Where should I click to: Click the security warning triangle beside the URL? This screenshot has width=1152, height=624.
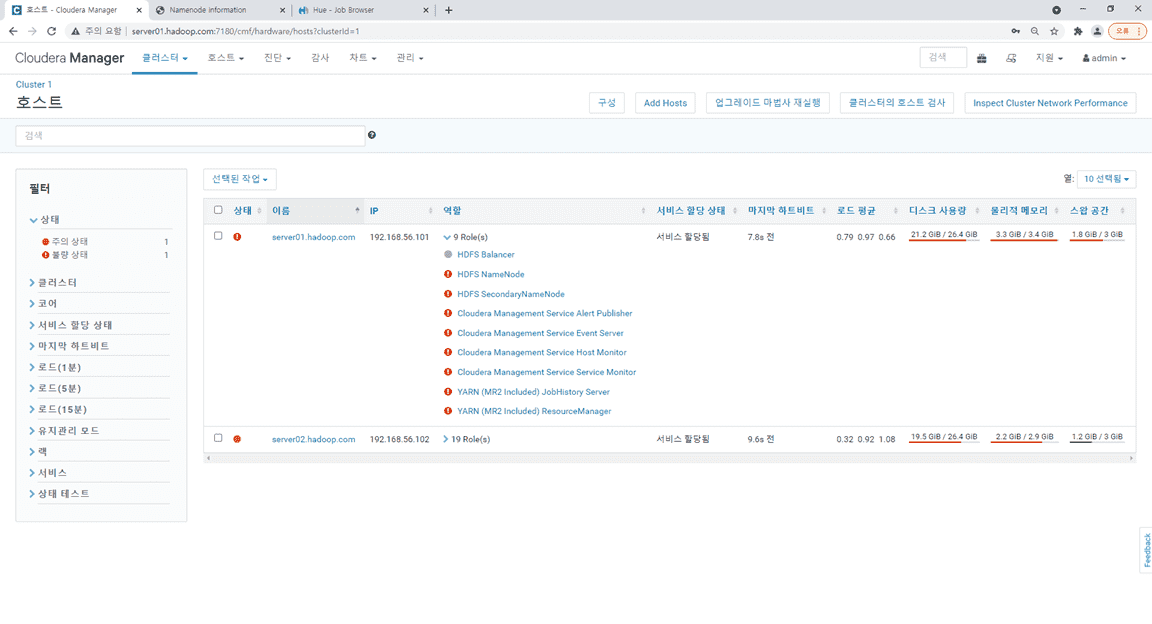75,31
